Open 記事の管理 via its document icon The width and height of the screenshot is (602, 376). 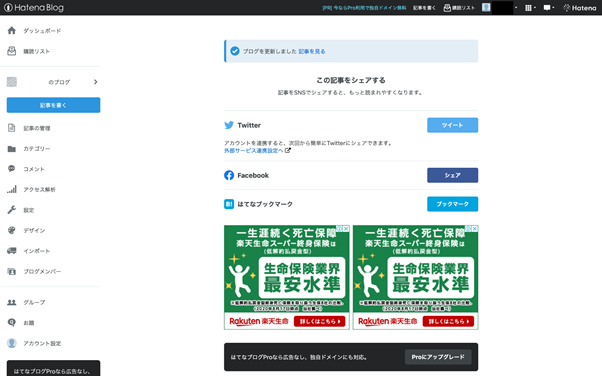click(x=12, y=128)
